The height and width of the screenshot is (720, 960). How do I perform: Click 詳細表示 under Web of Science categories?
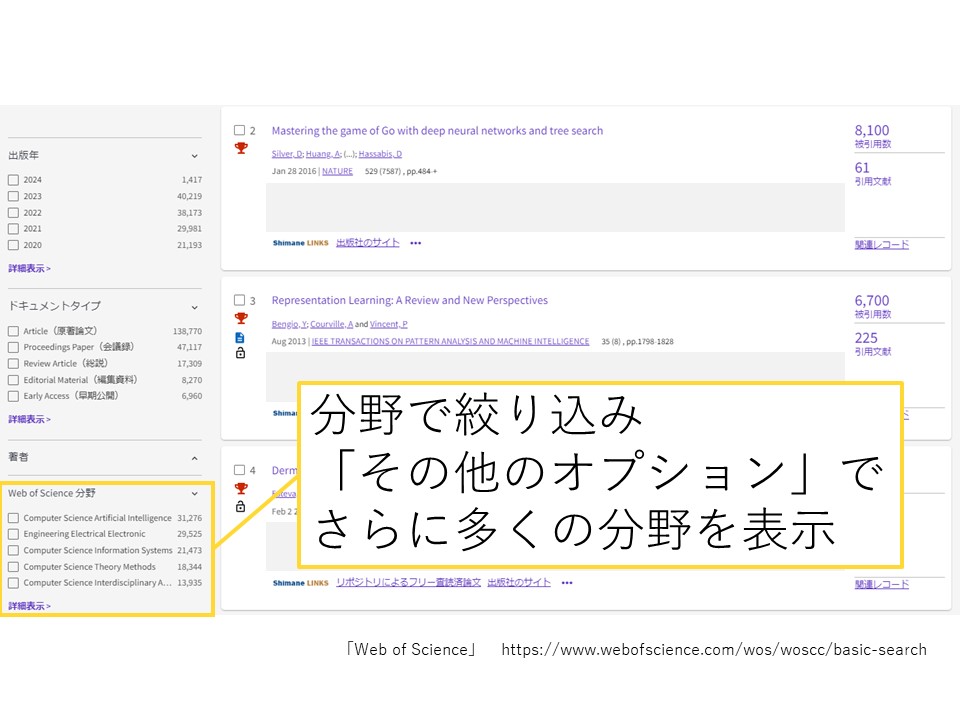pos(29,606)
